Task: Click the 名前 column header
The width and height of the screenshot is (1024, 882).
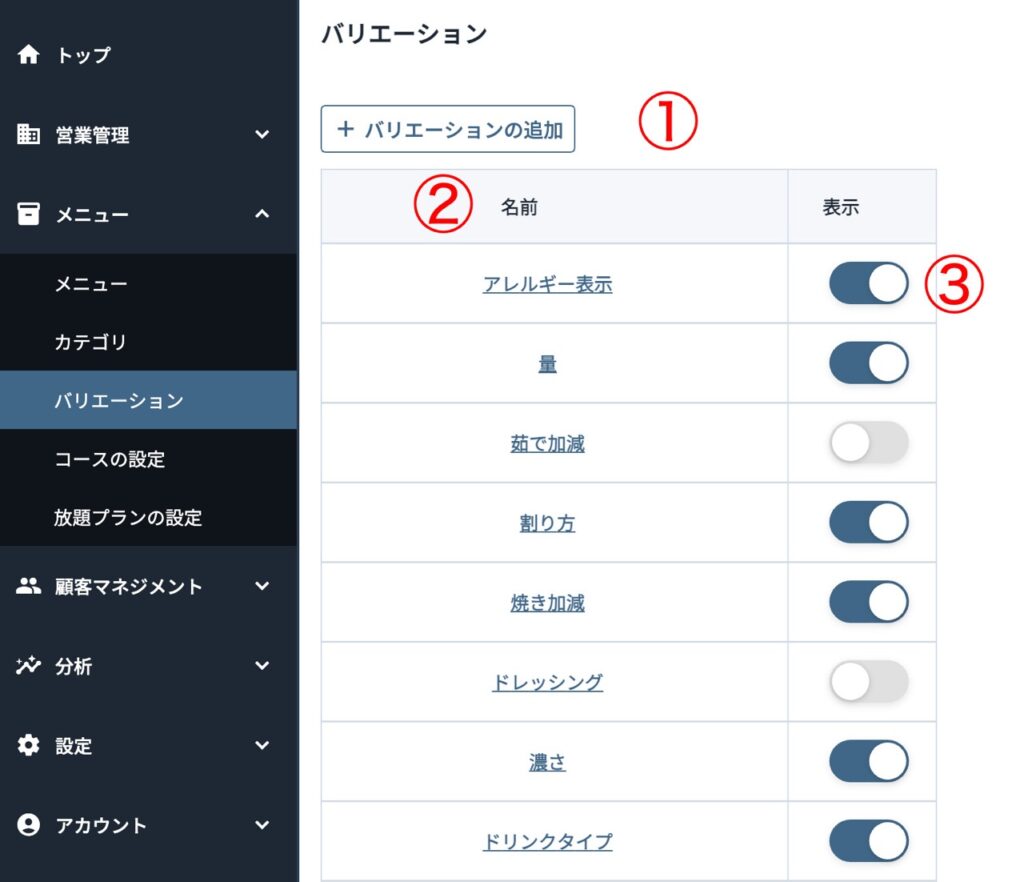Action: [x=519, y=207]
